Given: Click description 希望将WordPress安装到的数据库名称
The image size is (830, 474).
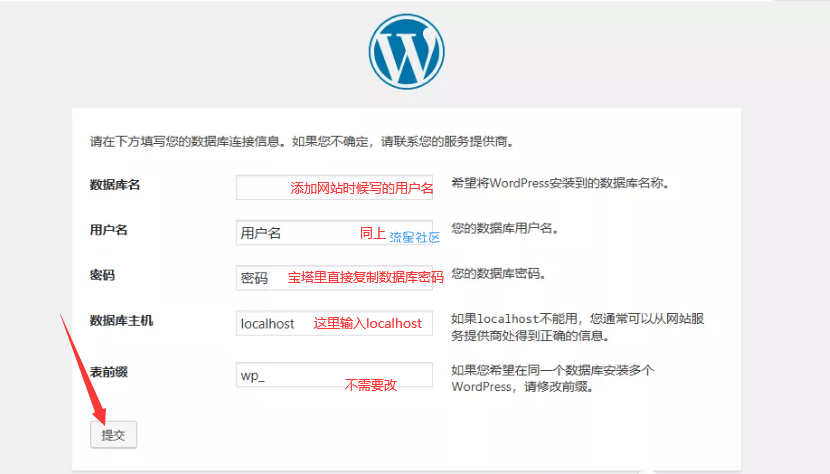Looking at the screenshot, I should [561, 183].
